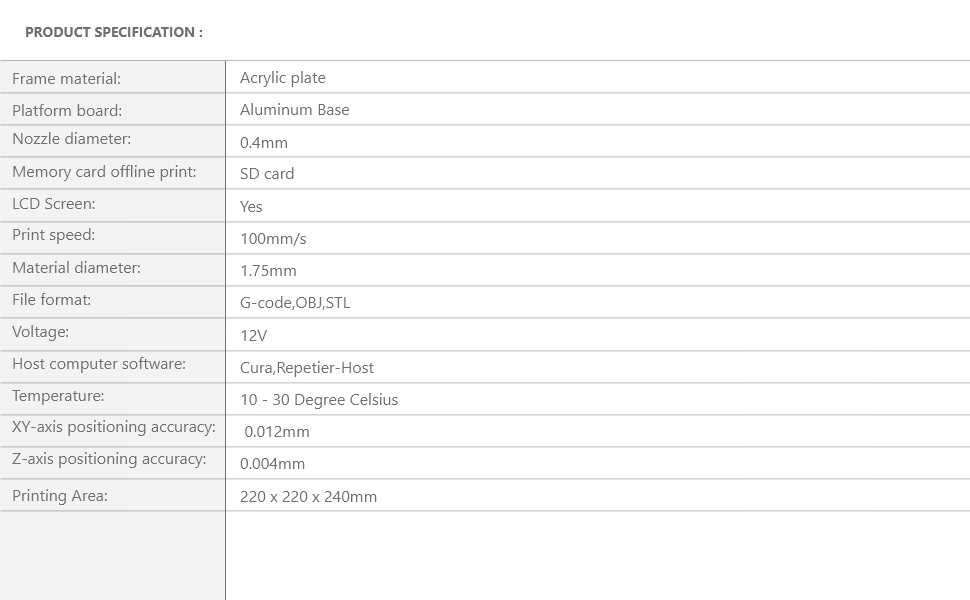
Task: Select the Platform board label
Action: (67, 111)
